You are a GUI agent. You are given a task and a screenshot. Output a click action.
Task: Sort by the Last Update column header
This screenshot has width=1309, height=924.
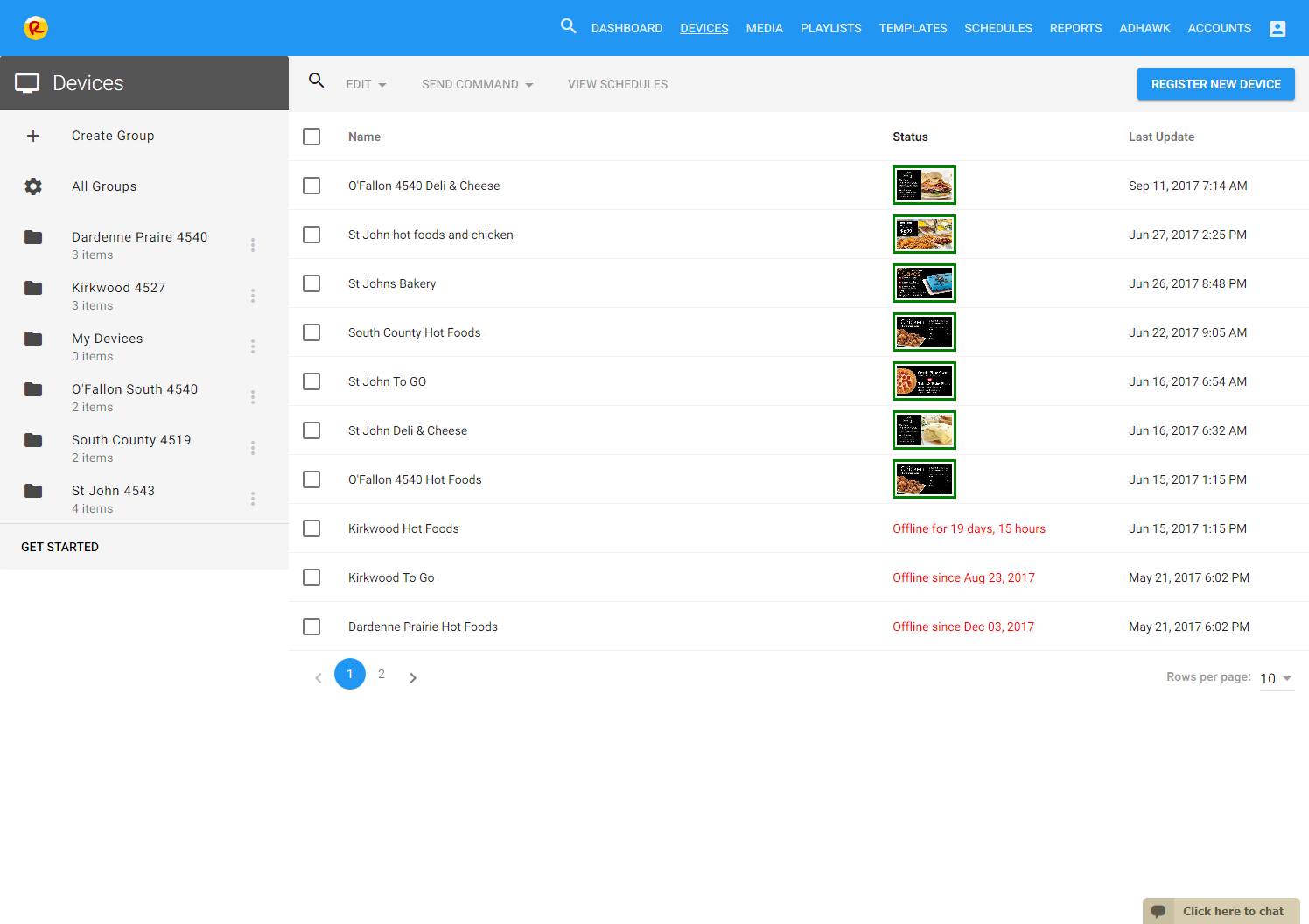(x=1161, y=136)
